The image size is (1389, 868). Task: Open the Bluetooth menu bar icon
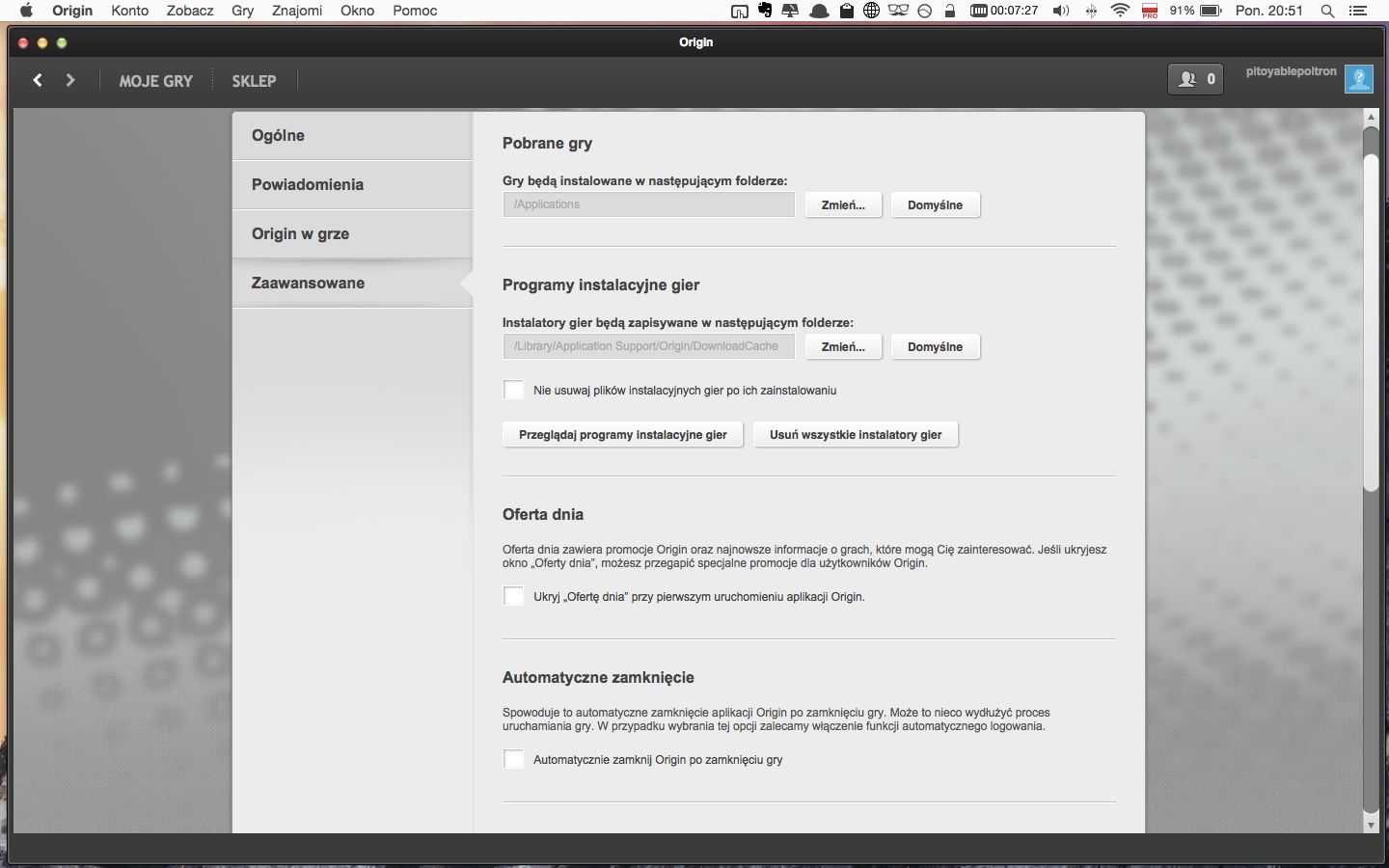1091,11
